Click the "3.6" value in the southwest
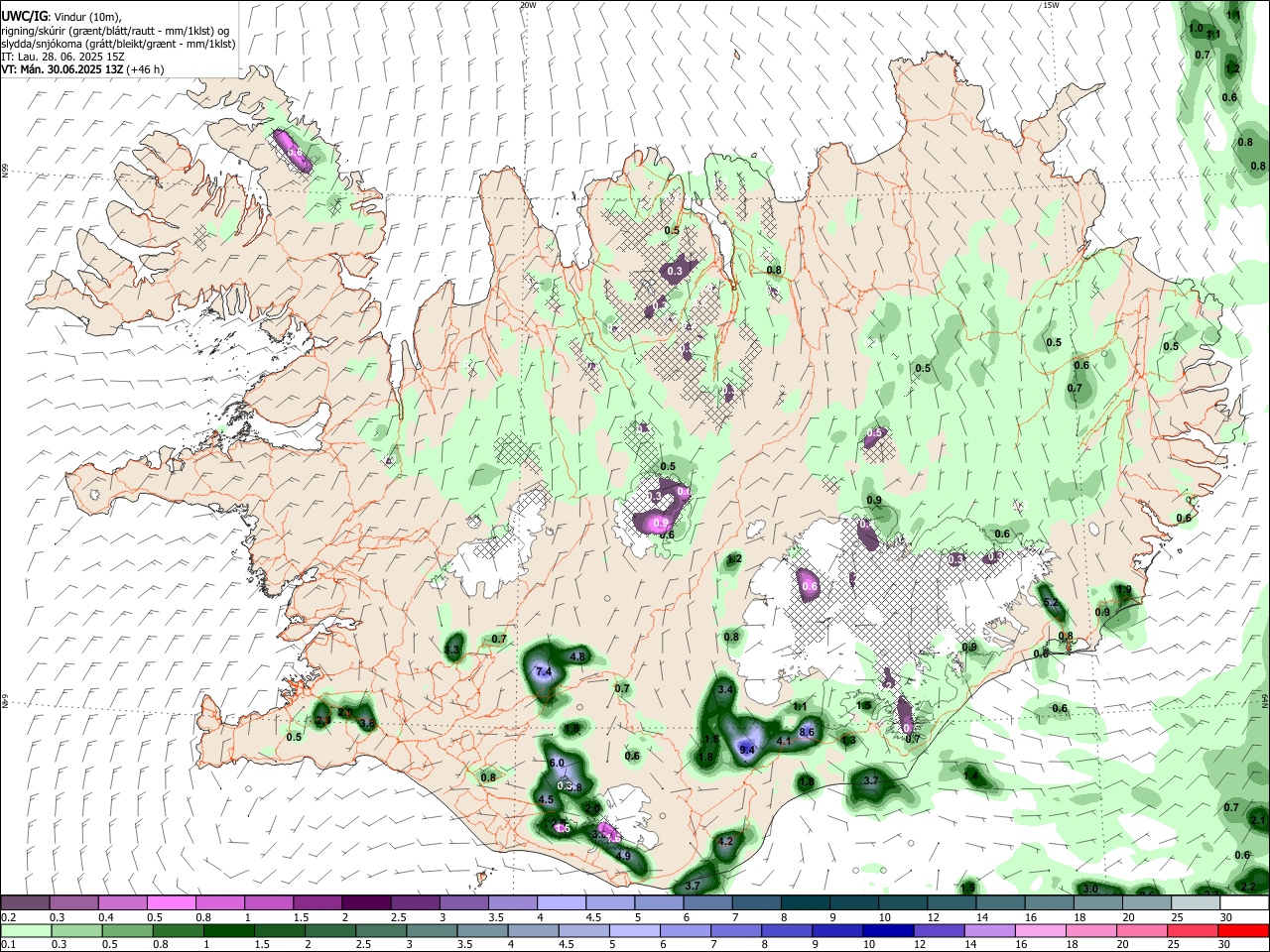The height and width of the screenshot is (952, 1270). (x=367, y=724)
